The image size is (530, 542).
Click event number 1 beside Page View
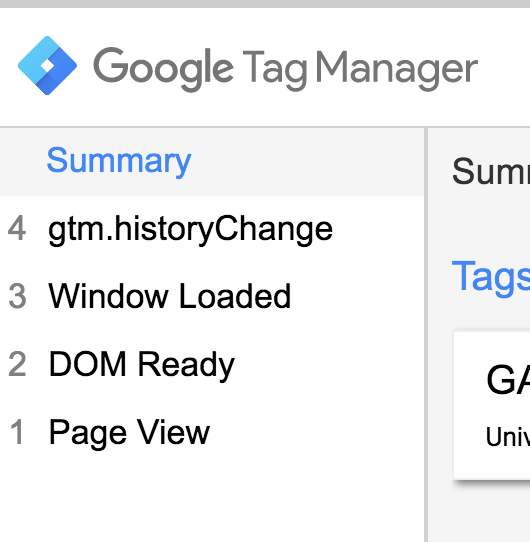[17, 432]
